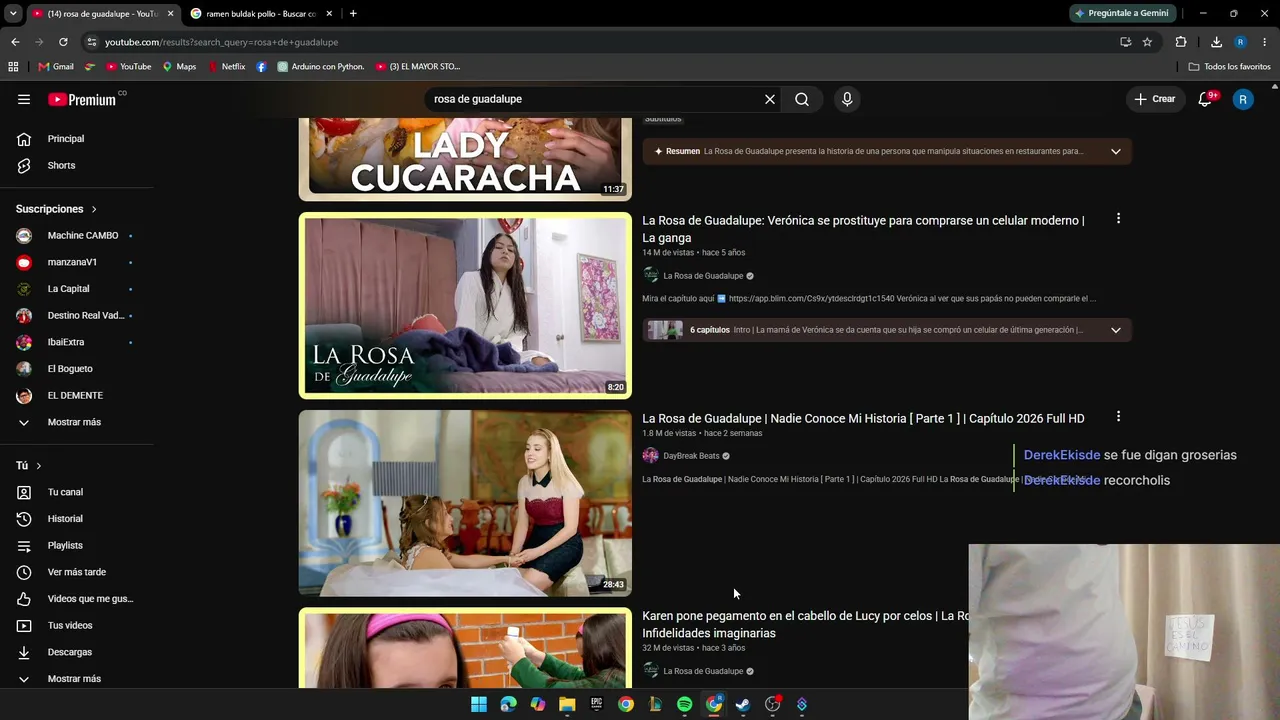Viewport: 1280px width, 720px height.
Task: Open options for Nadie Conoce Mi Historia video
Action: pyautogui.click(x=1118, y=416)
